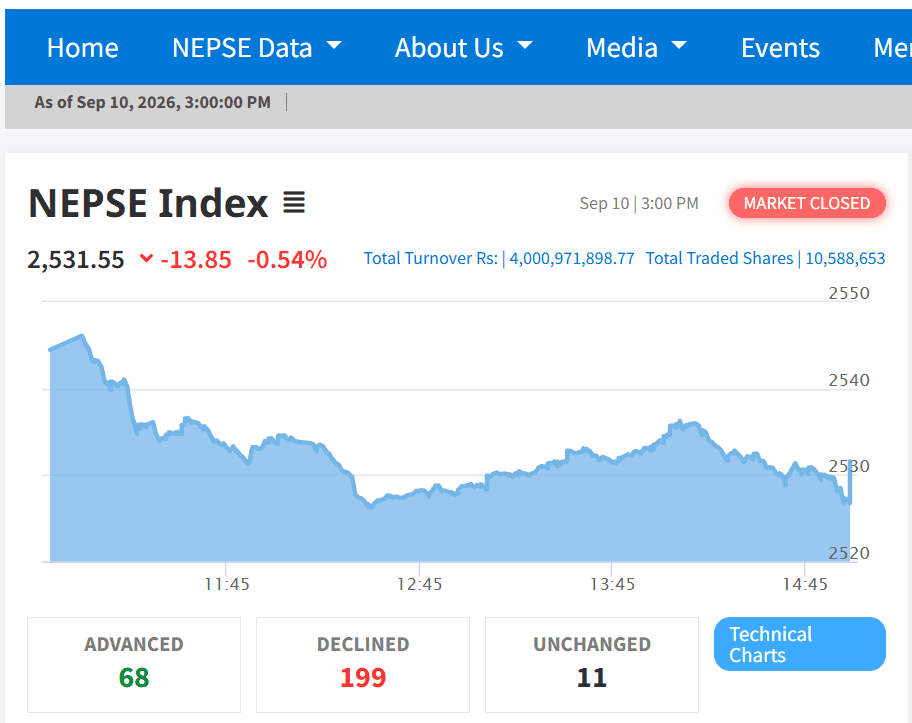Click the 14:45 time axis label

click(805, 584)
